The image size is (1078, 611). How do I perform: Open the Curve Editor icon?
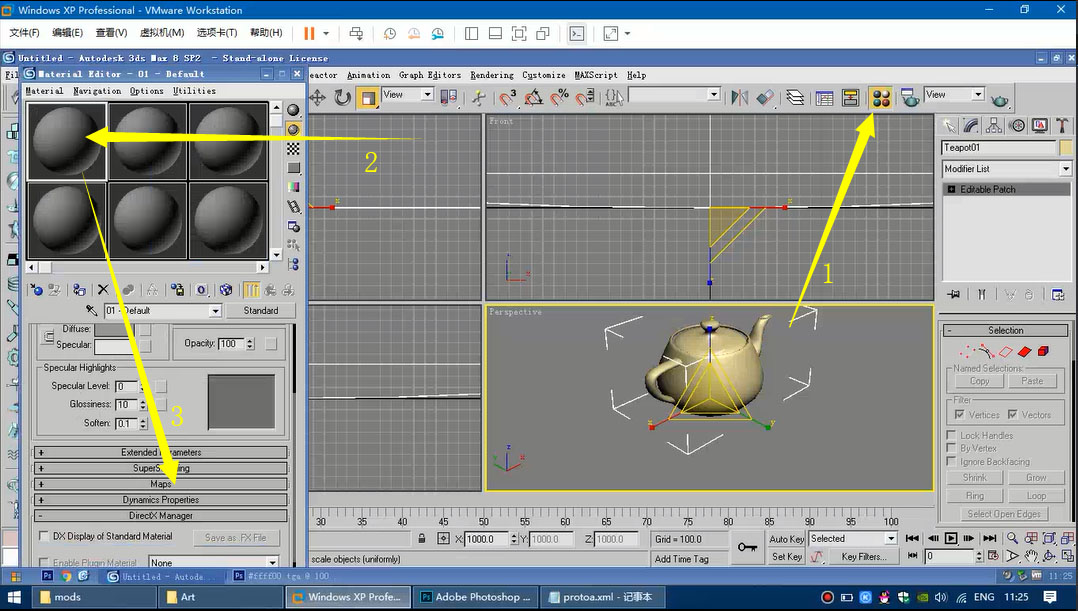coord(824,98)
